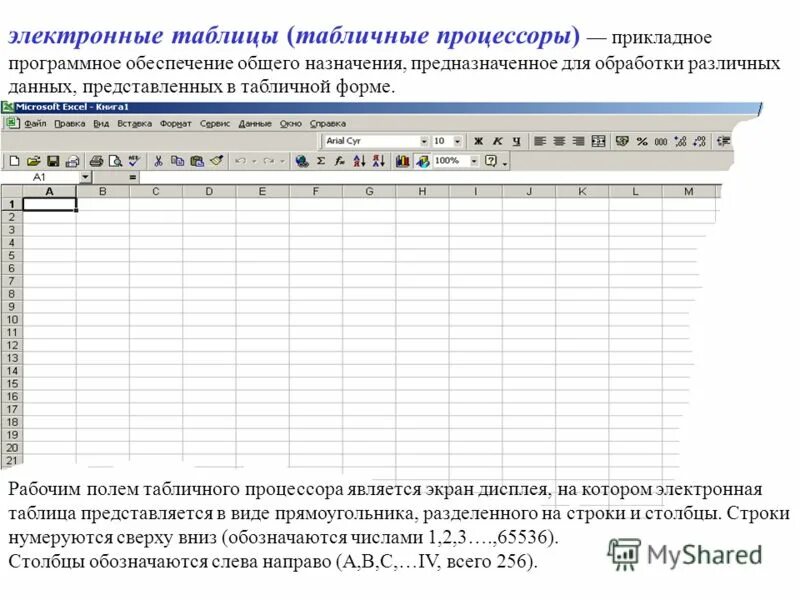Open the Окно menu
This screenshot has width=800, height=600.
coord(291,123)
